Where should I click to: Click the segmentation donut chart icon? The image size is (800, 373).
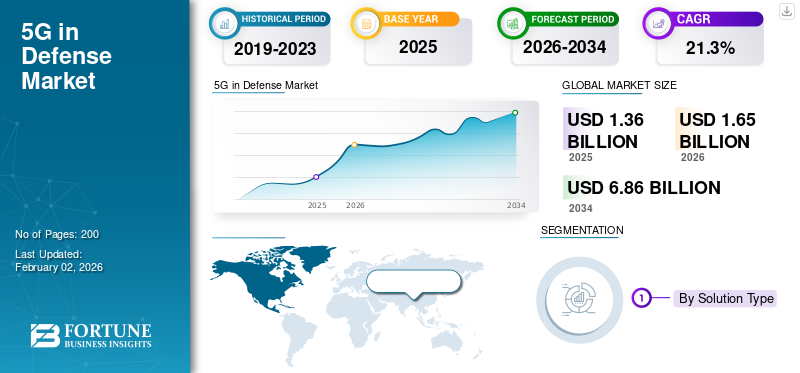click(x=580, y=300)
